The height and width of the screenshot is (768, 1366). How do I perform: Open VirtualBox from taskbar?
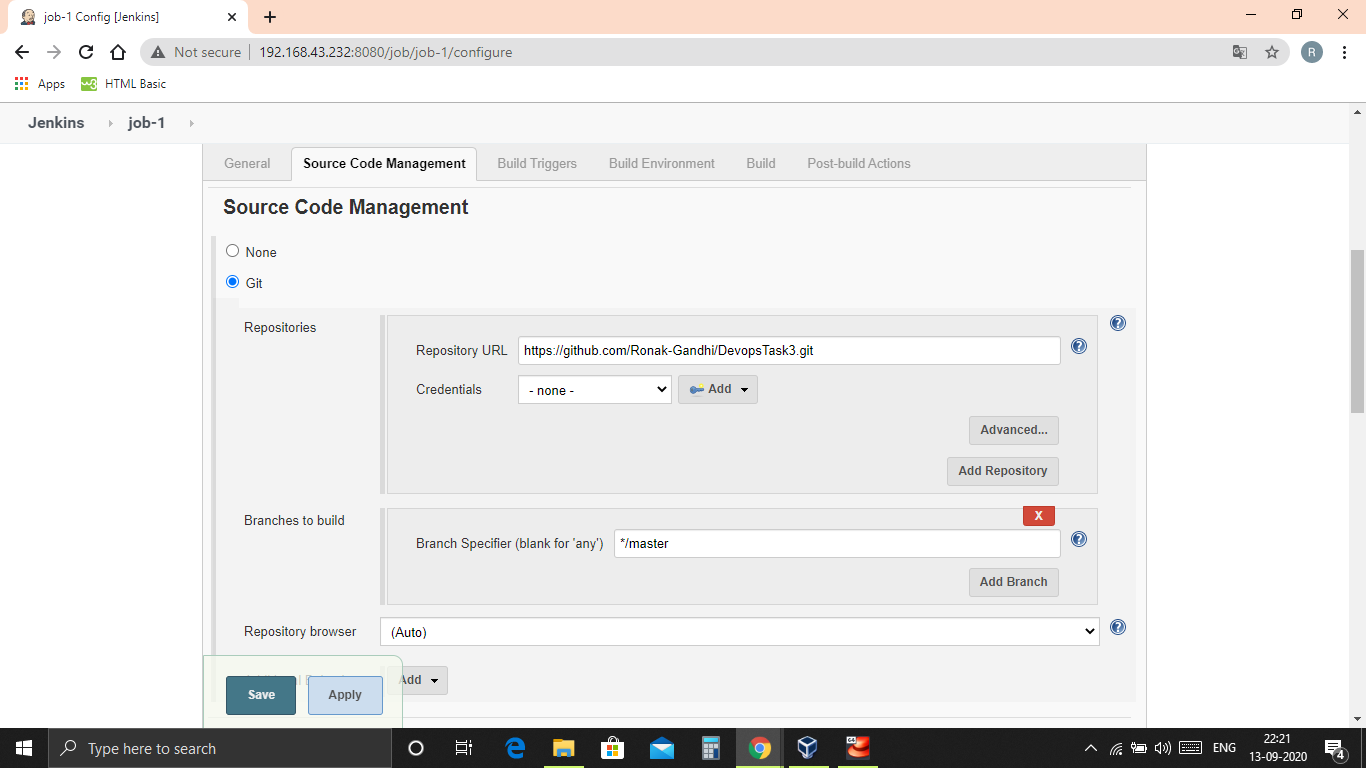(808, 748)
